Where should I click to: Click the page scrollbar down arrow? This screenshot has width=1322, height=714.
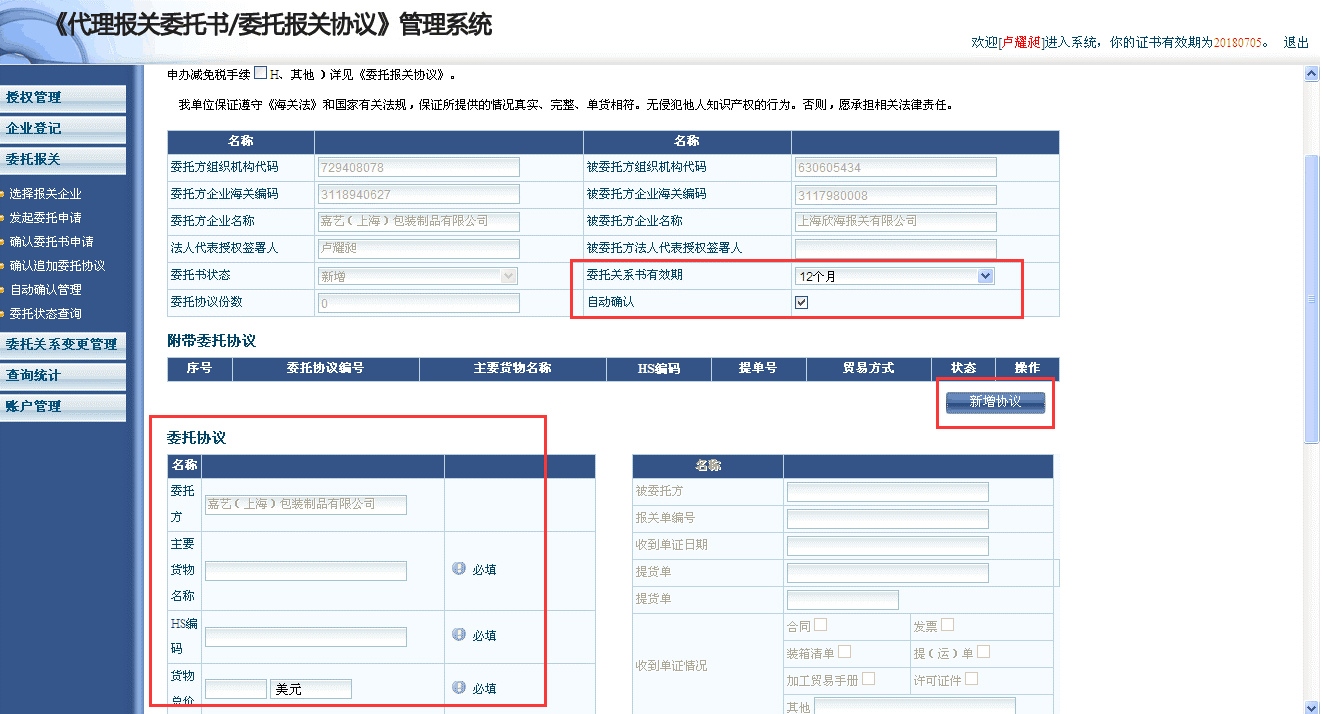[x=1311, y=706]
